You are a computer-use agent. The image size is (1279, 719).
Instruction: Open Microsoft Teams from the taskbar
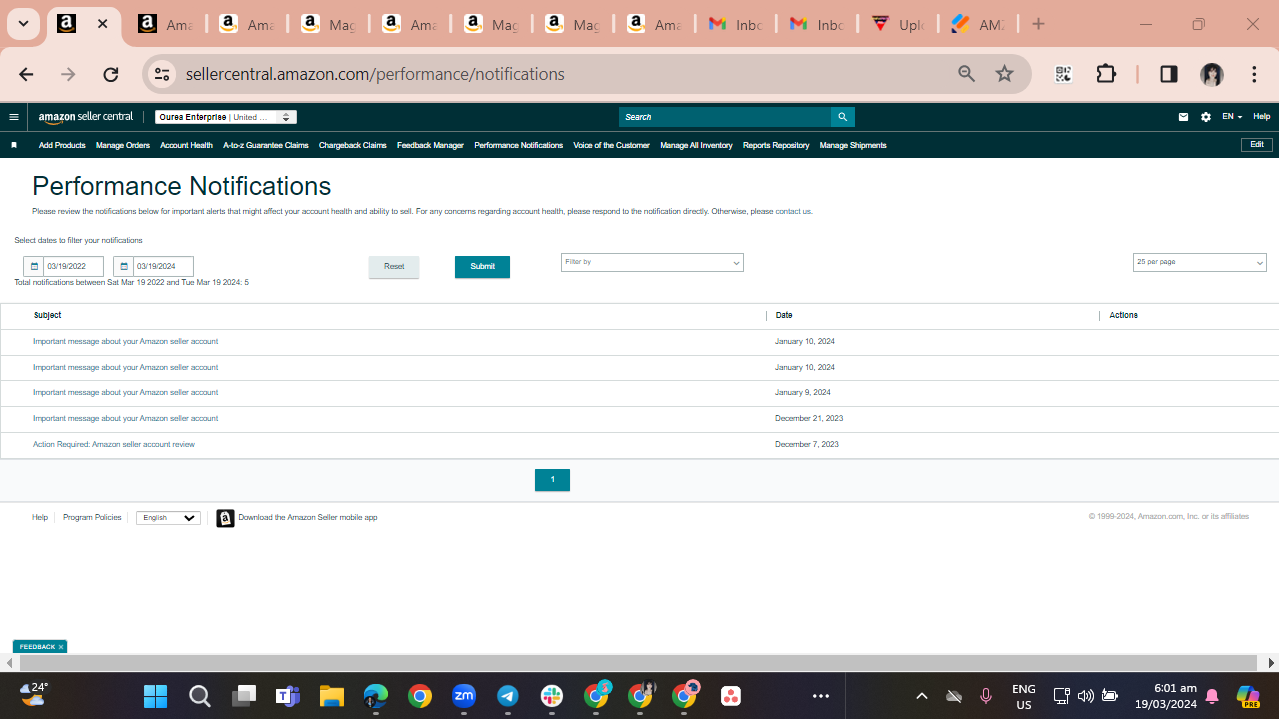pos(288,696)
